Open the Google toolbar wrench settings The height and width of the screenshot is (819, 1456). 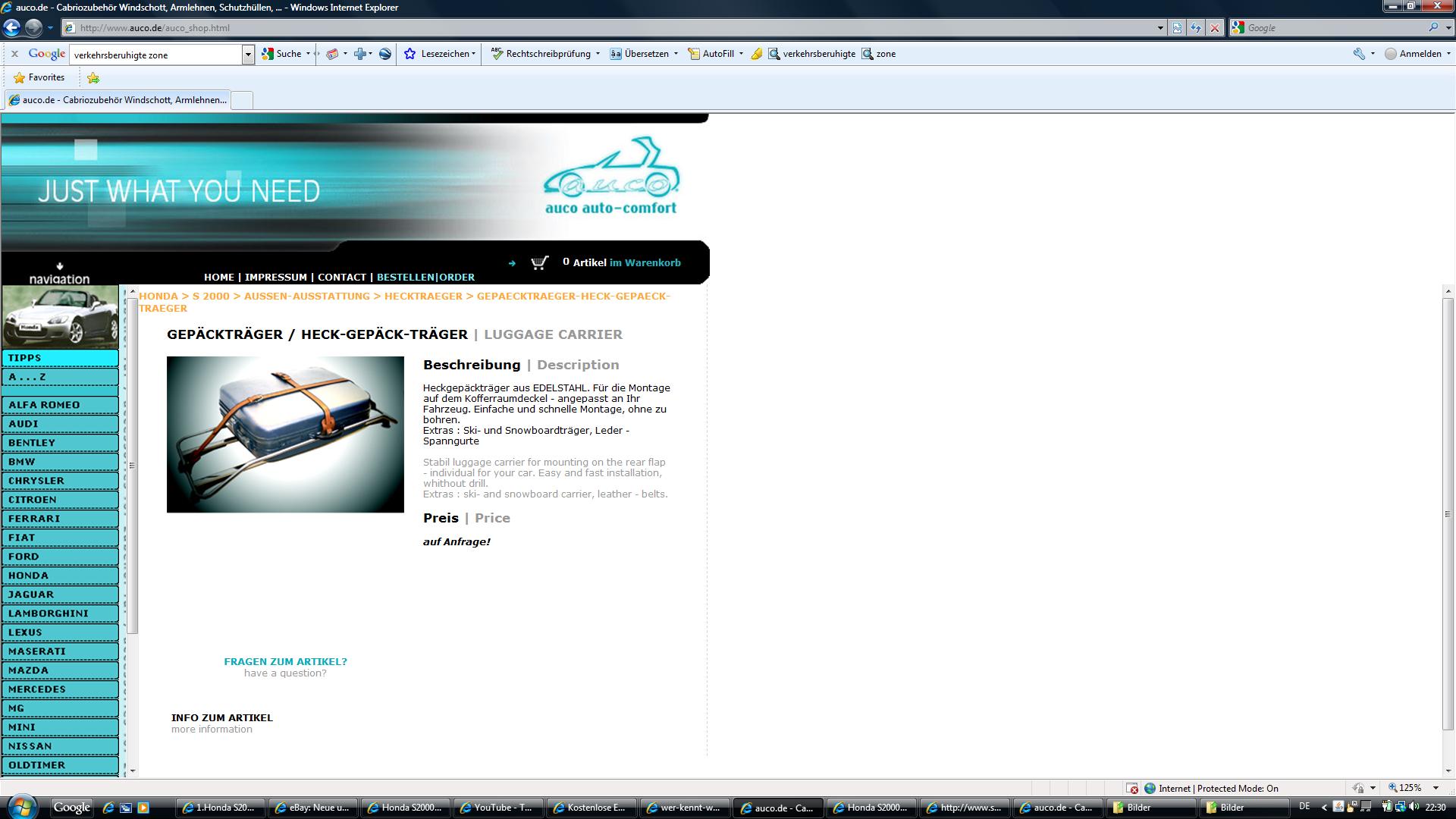(x=1359, y=54)
